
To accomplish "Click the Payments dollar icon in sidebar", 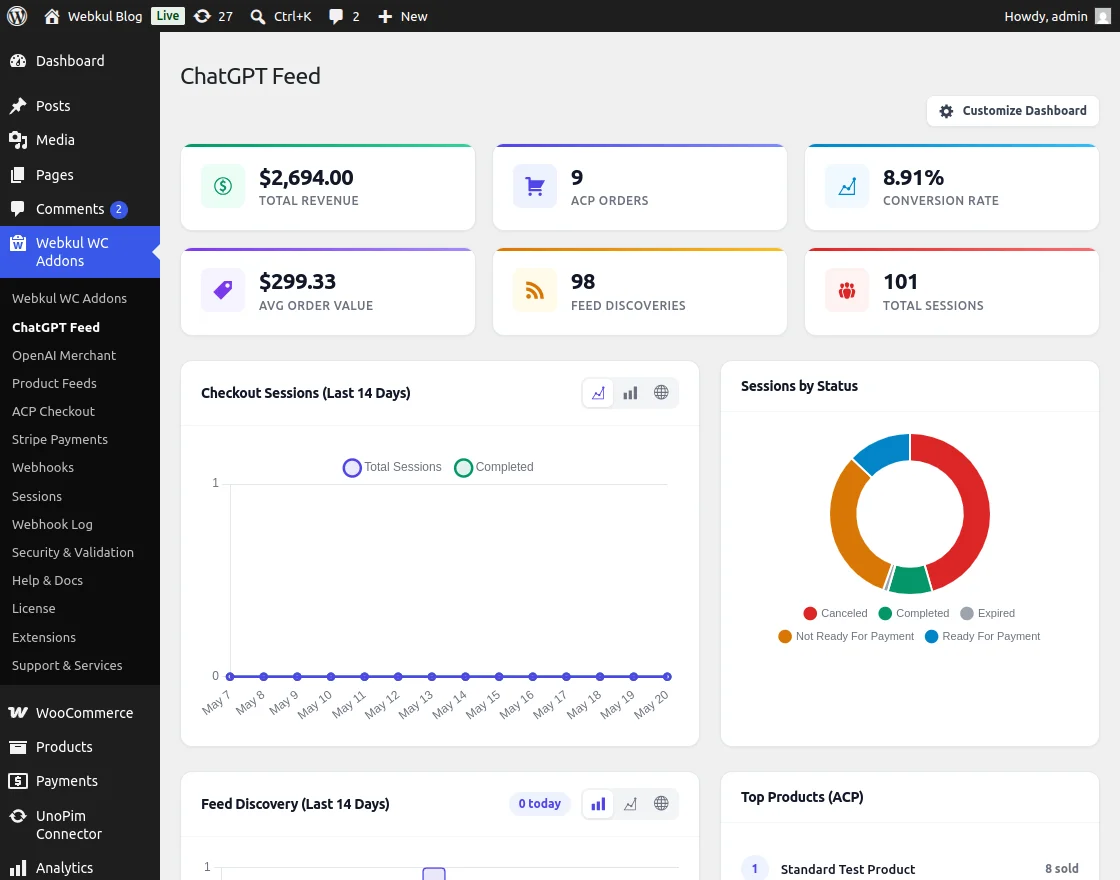I will coord(18,781).
